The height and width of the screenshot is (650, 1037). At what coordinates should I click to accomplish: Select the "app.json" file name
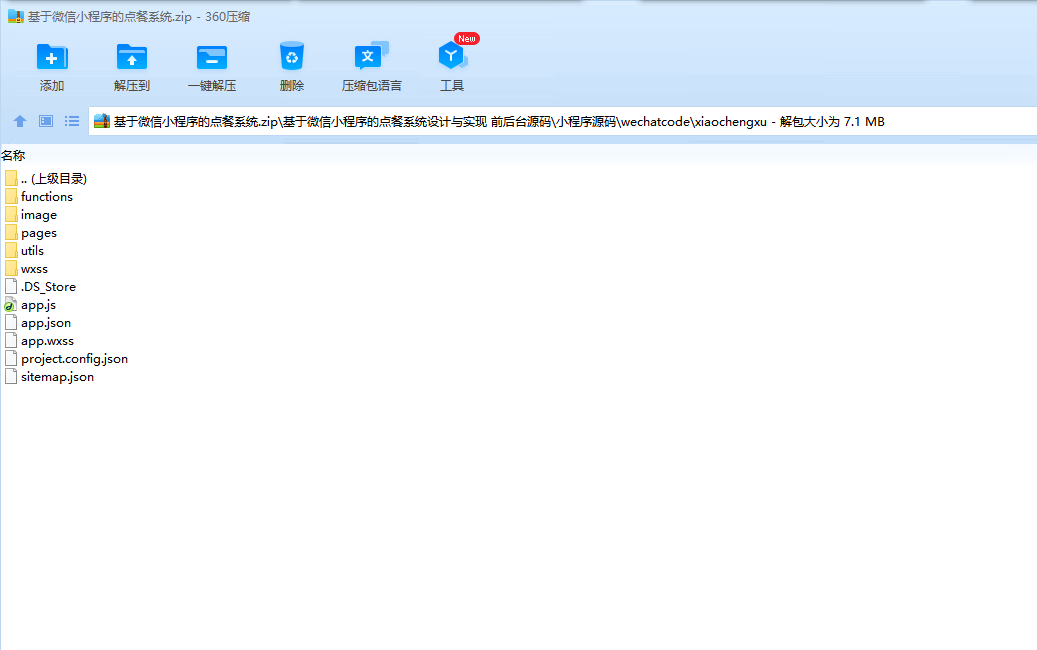(x=46, y=323)
